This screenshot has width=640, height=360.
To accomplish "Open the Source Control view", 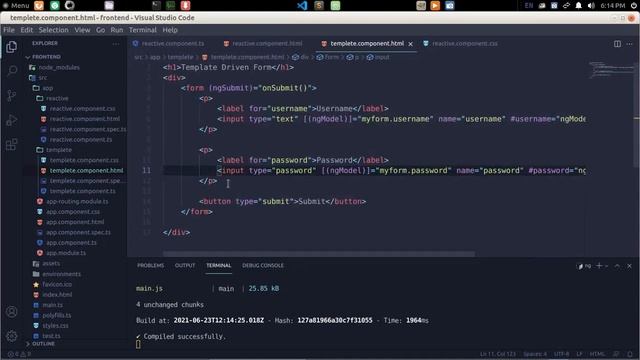I will pos(11,96).
